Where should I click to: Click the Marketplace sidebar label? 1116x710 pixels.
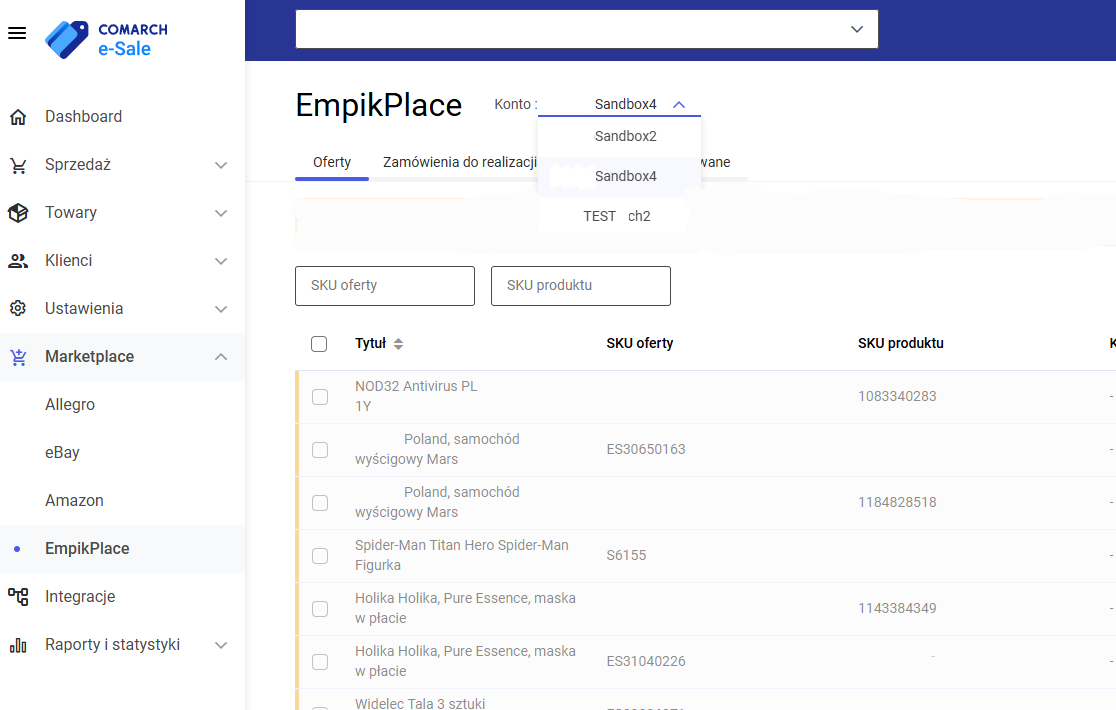pos(90,356)
